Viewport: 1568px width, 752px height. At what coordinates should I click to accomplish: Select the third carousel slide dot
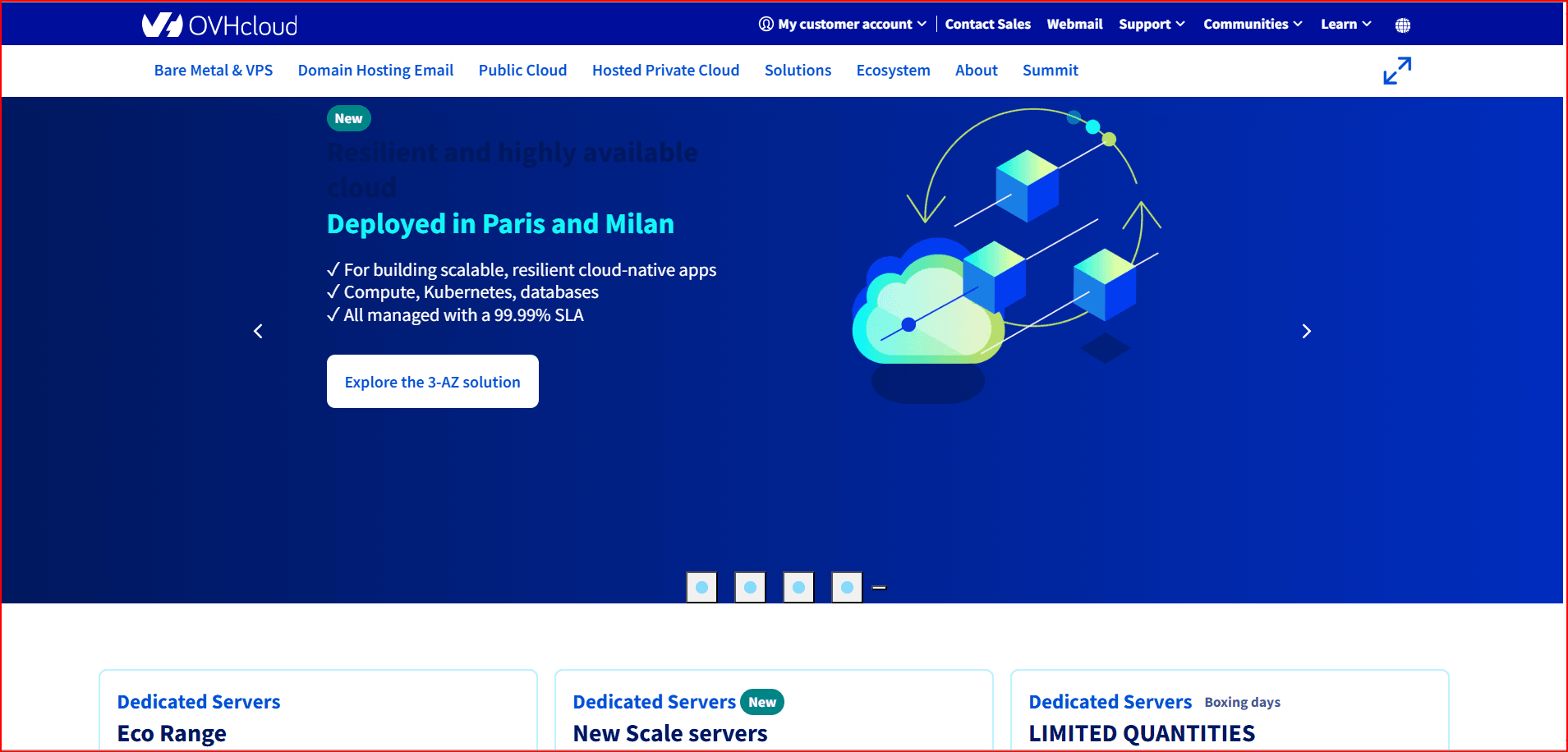pyautogui.click(x=798, y=587)
